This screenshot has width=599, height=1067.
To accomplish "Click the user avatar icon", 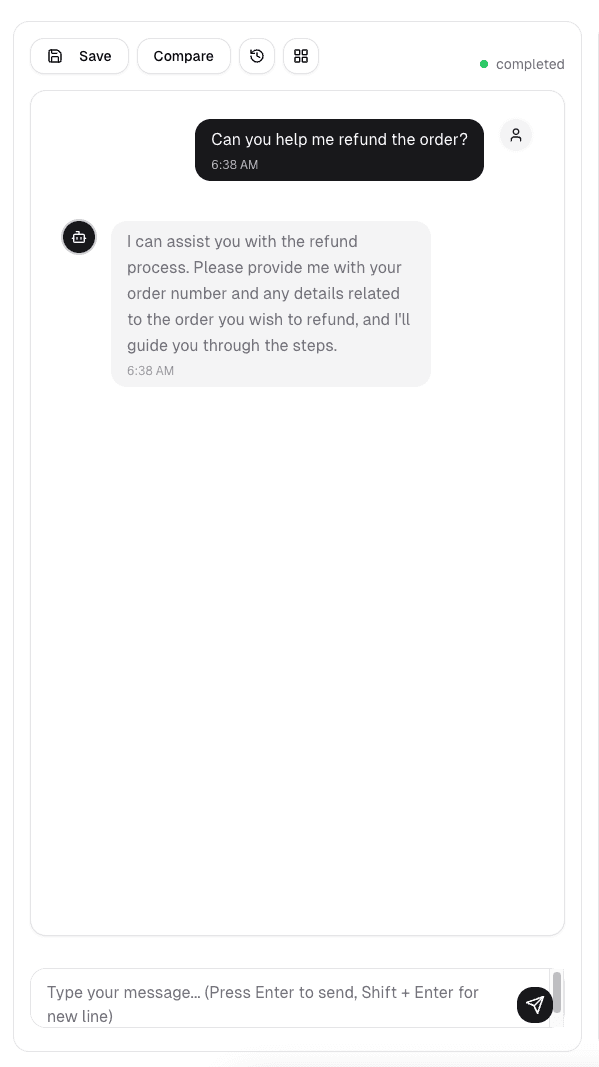I will click(516, 135).
